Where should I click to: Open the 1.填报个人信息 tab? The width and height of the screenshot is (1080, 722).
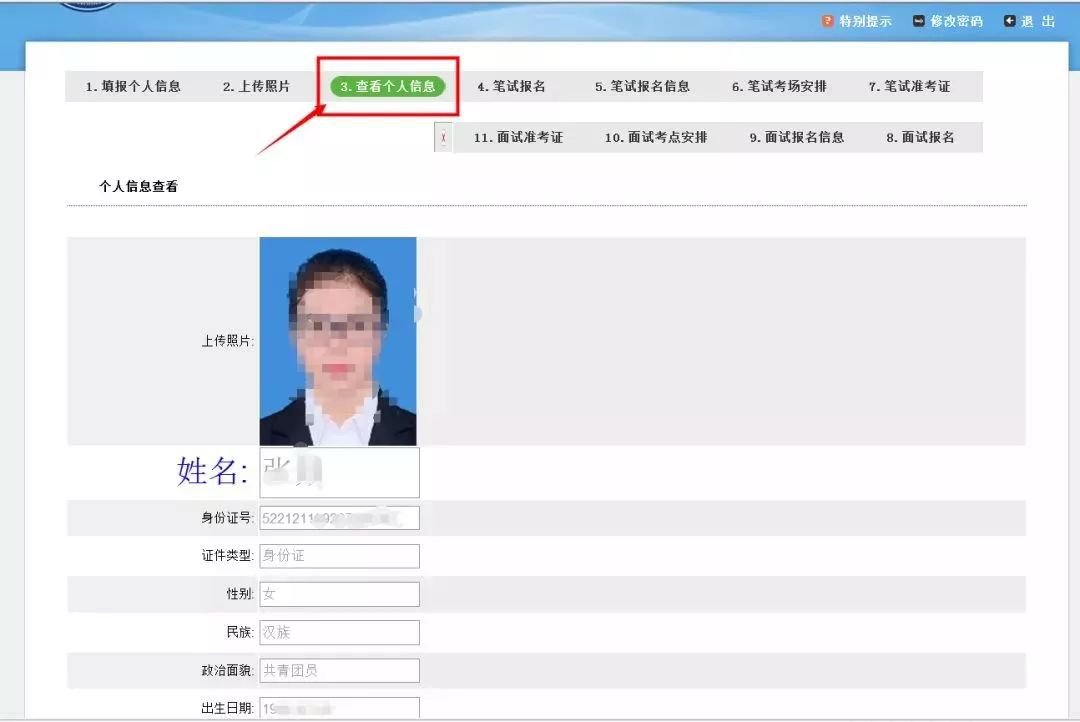[x=133, y=87]
